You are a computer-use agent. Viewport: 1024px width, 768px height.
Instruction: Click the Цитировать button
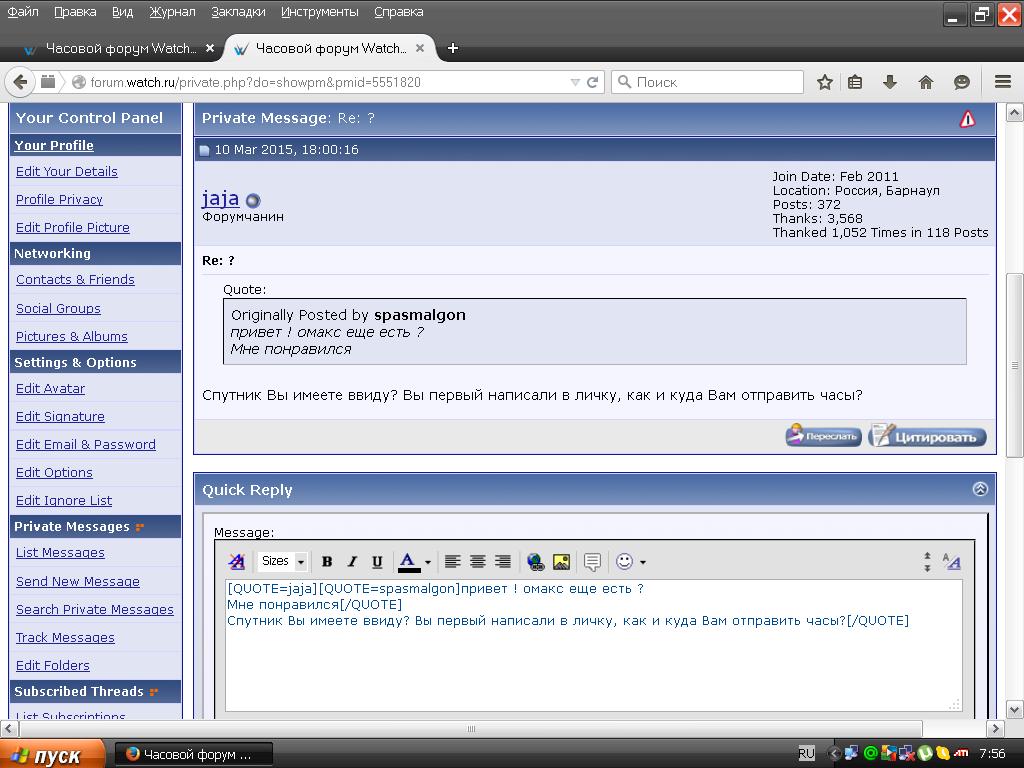(927, 436)
